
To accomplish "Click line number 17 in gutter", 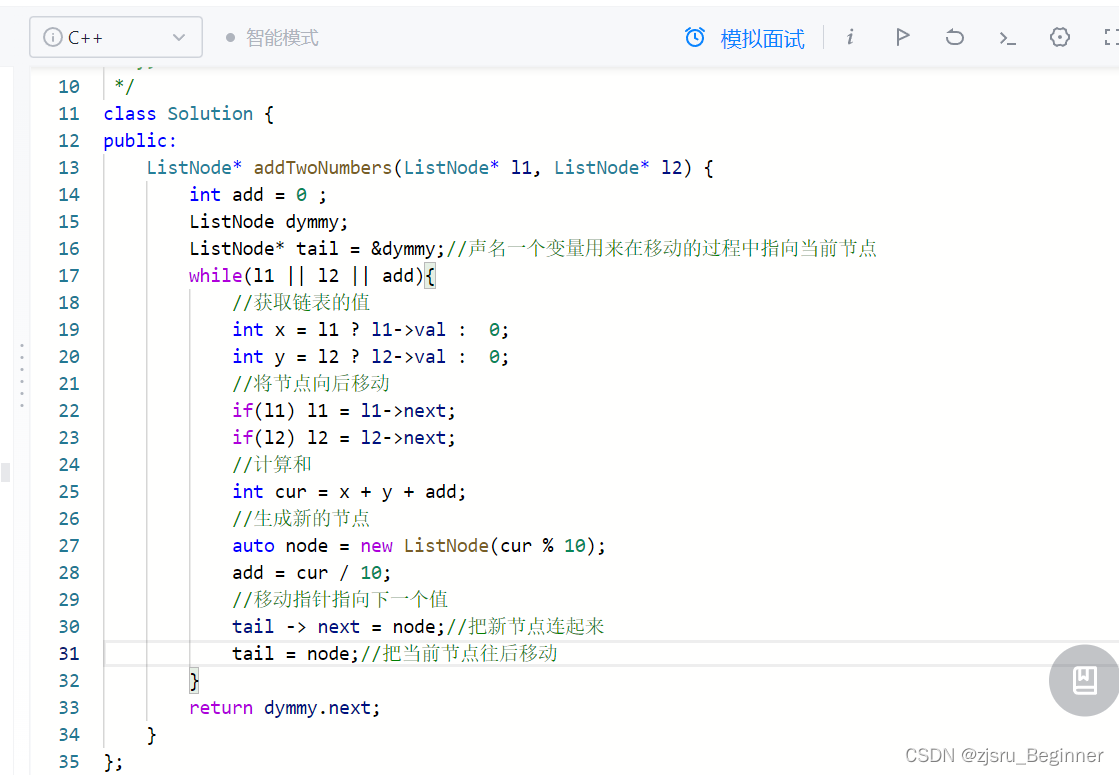I will pos(69,275).
